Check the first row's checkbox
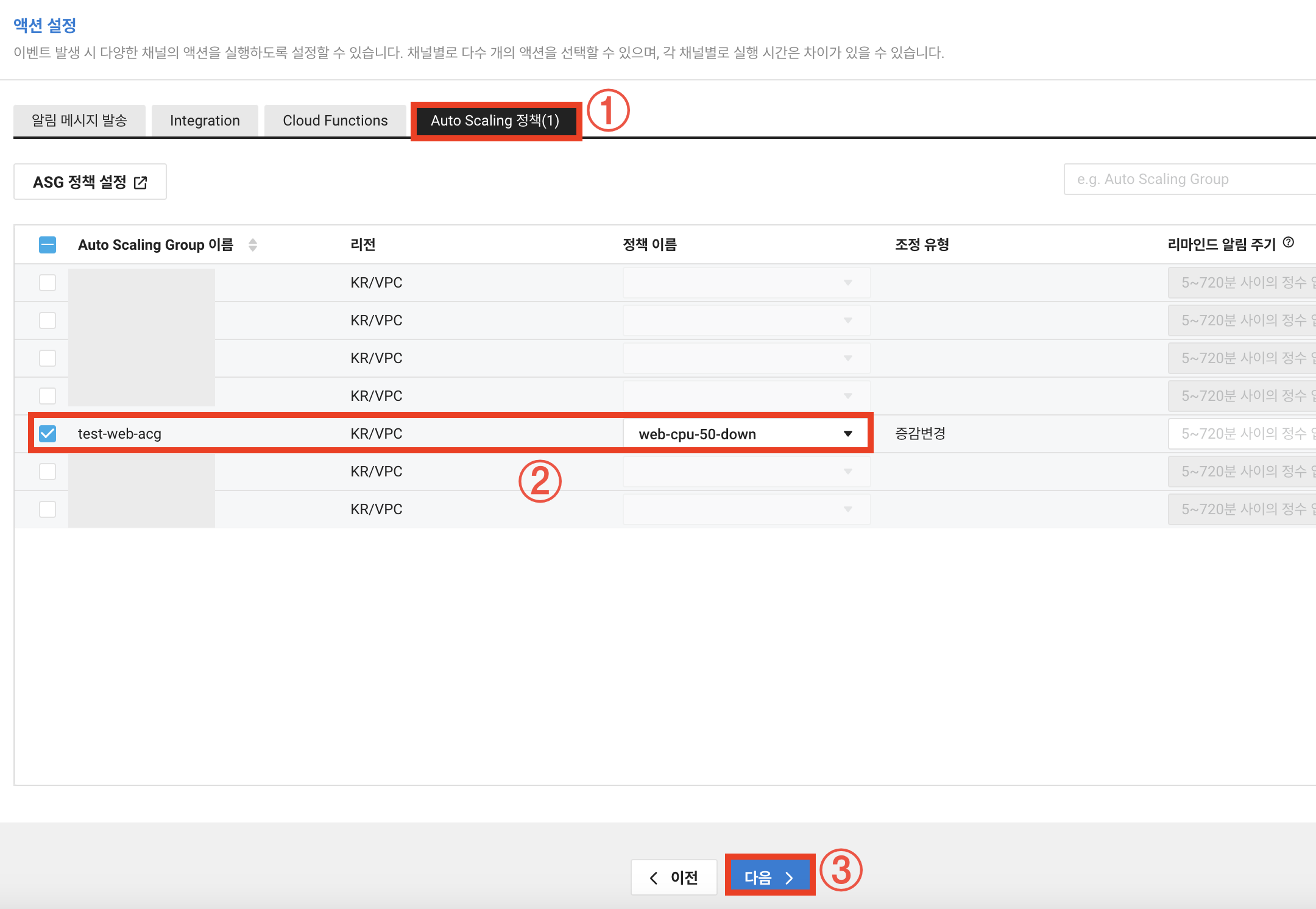This screenshot has height=909, width=1316. point(48,283)
